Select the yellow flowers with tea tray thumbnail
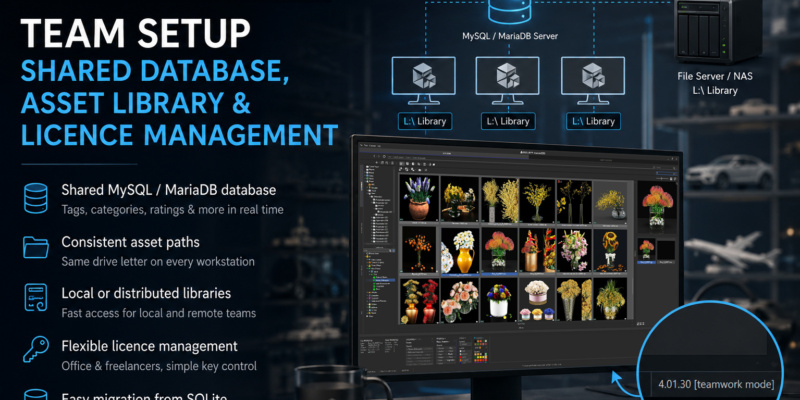The image size is (800, 400). click(459, 198)
